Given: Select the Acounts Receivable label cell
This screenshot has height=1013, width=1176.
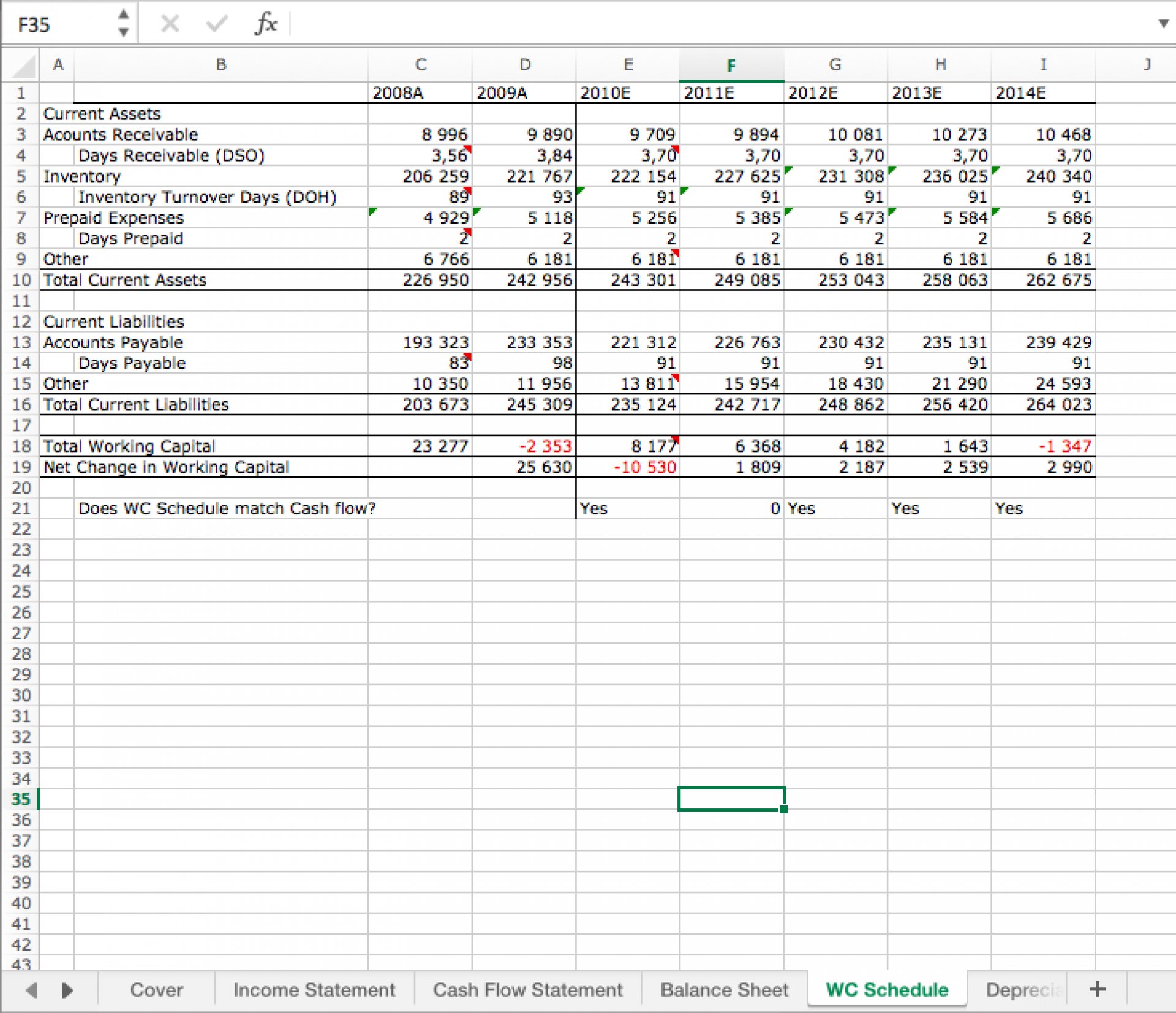Looking at the screenshot, I should pyautogui.click(x=120, y=135).
